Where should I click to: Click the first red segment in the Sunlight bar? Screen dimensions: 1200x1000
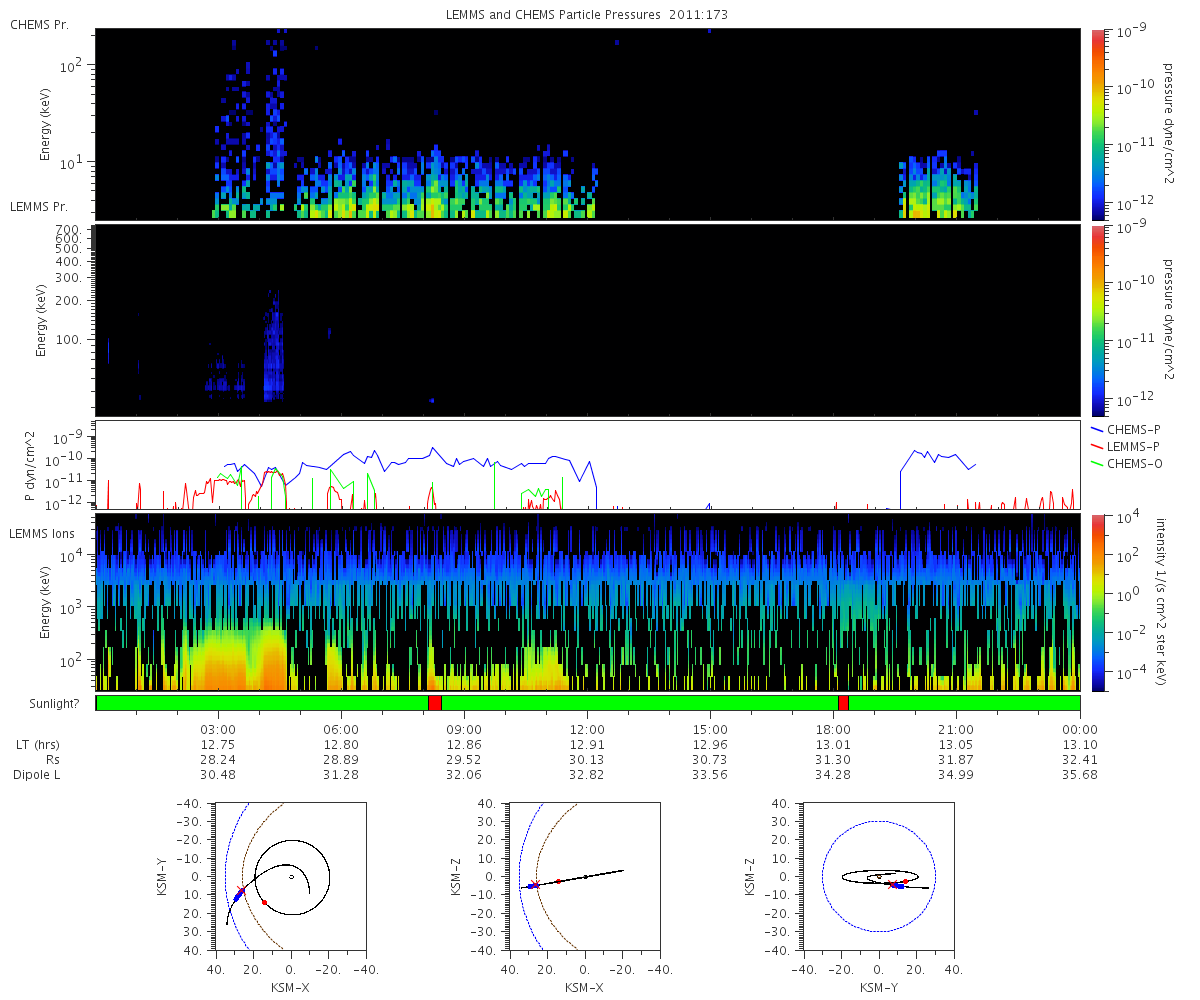tap(434, 703)
